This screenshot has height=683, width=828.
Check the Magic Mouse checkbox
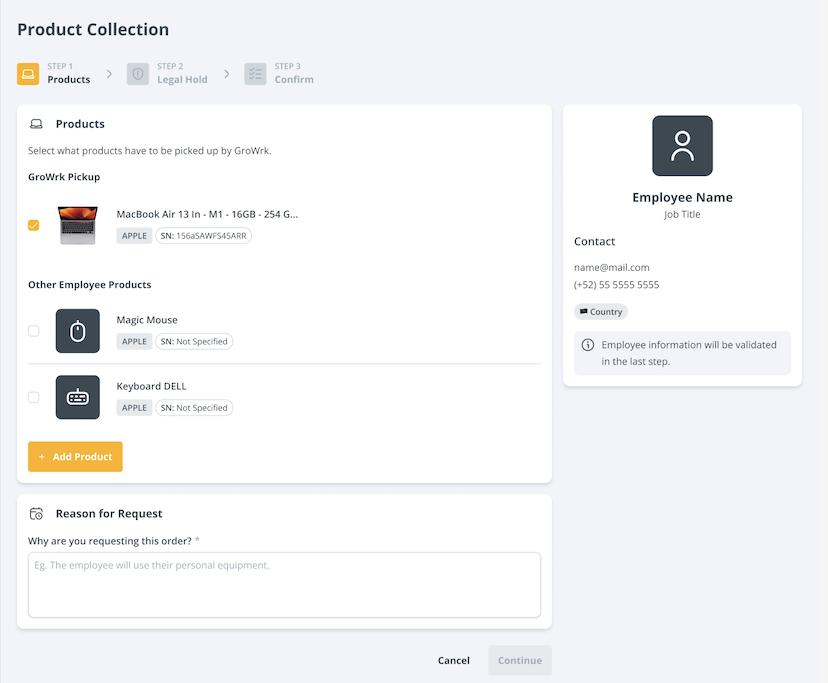pyautogui.click(x=34, y=331)
